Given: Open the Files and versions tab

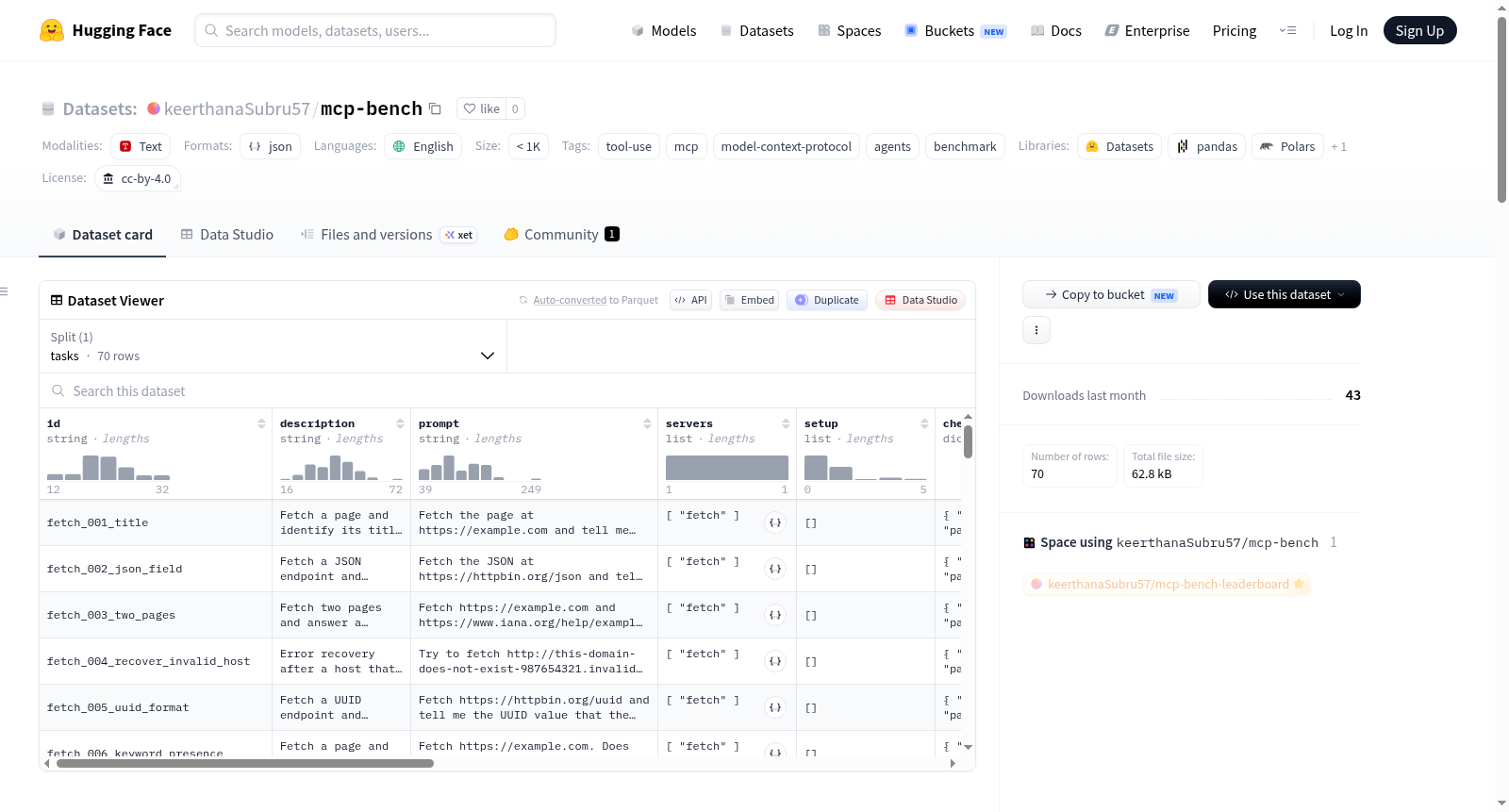Looking at the screenshot, I should coord(389,235).
